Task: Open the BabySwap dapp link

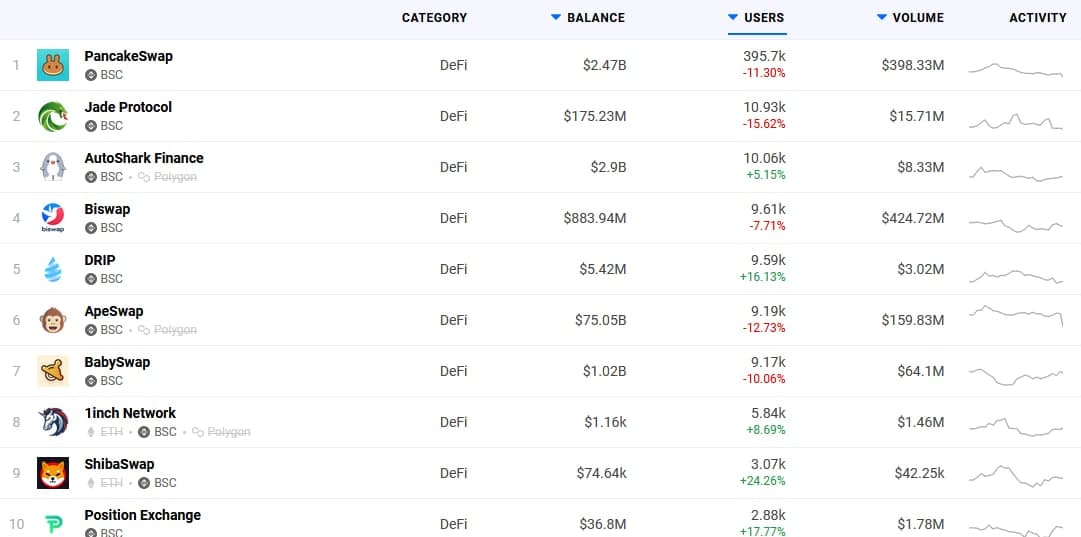Action: click(x=117, y=362)
